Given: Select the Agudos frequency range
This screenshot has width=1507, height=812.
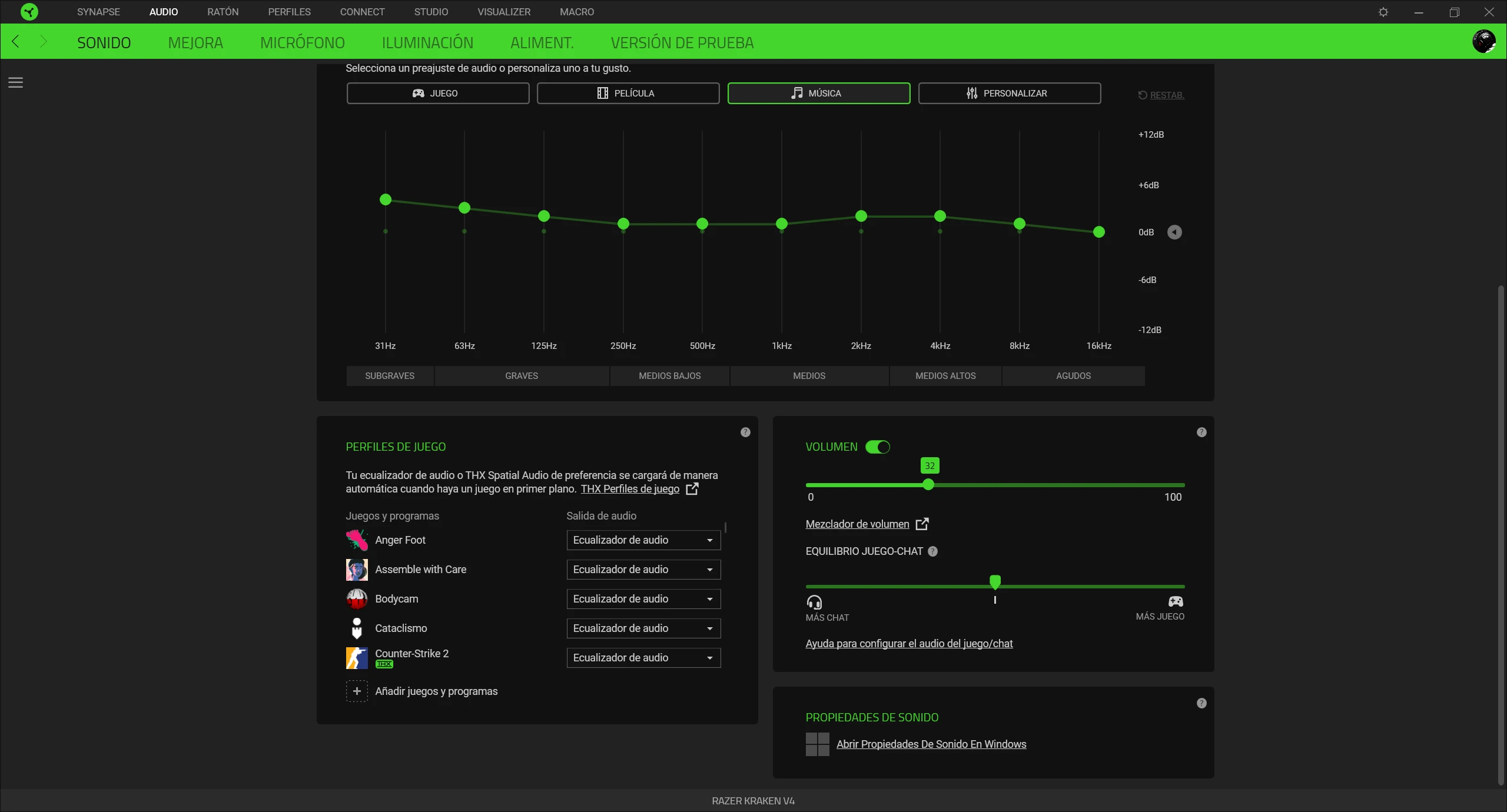Looking at the screenshot, I should (x=1073, y=375).
